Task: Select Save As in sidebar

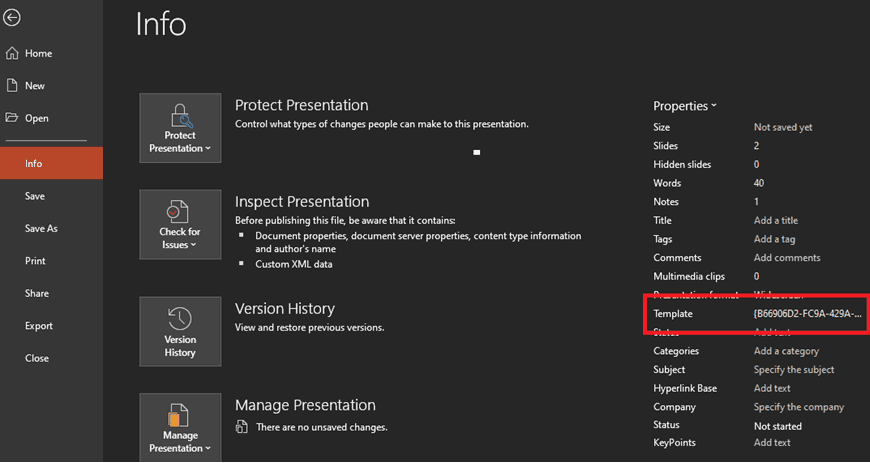Action: tap(41, 228)
